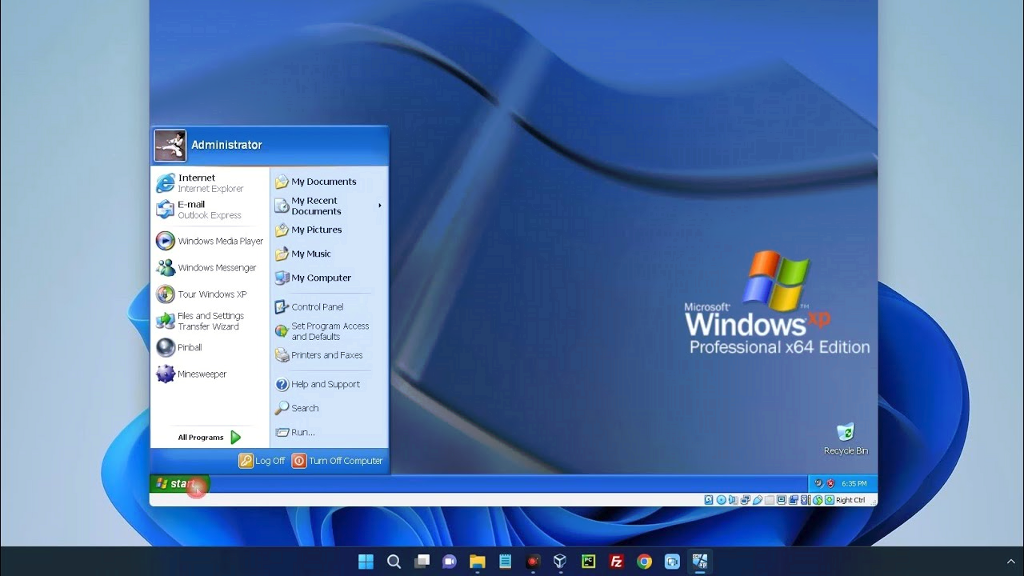Click the XP tray clock 6:35 PM

854,484
